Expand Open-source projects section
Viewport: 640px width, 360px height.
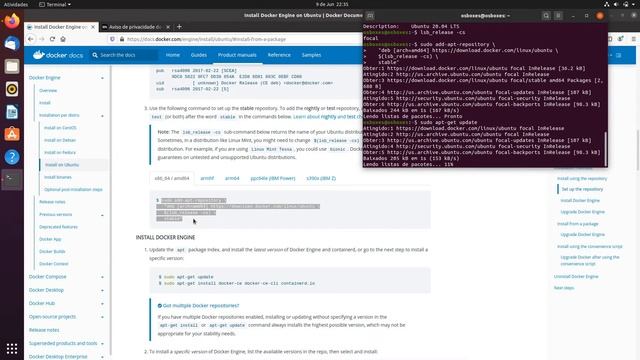pos(102,317)
